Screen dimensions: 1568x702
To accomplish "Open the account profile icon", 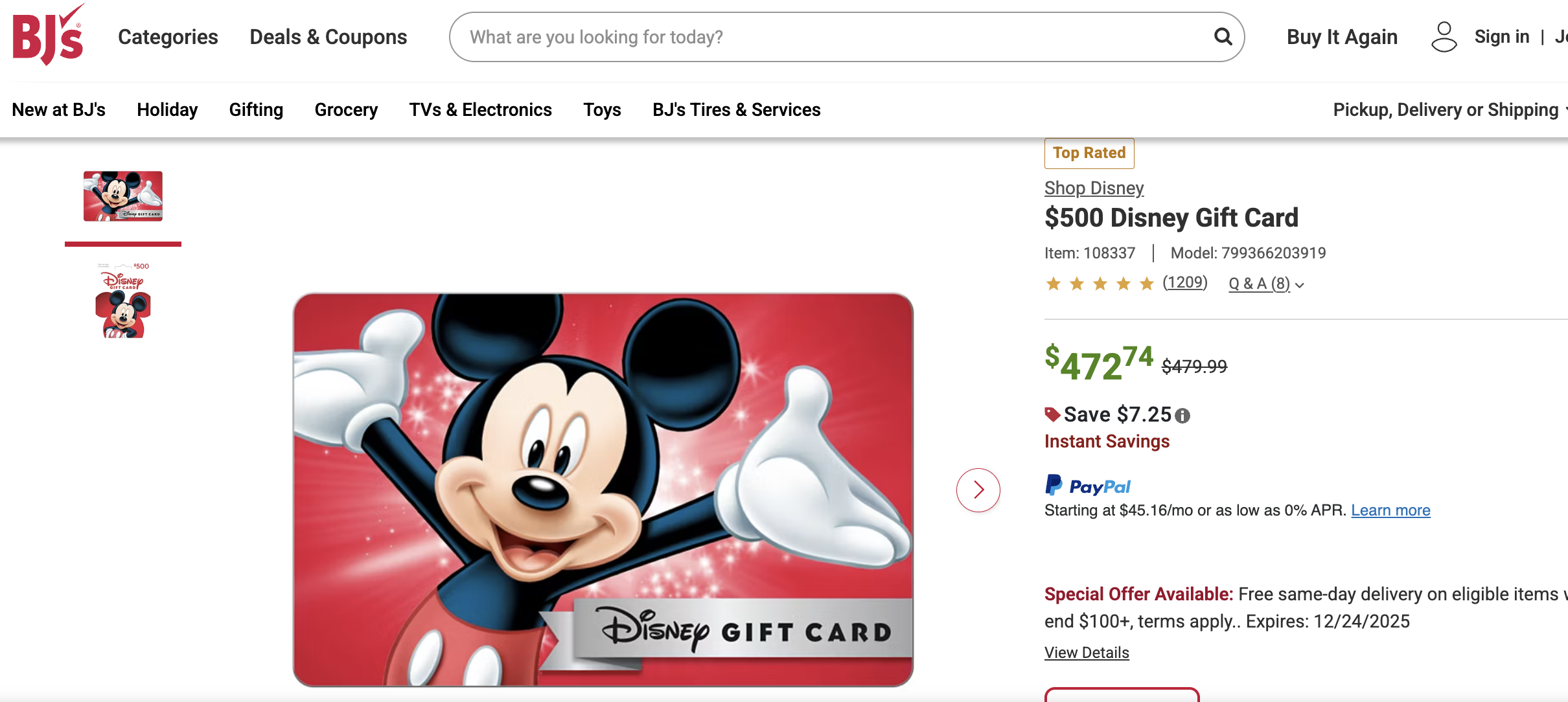I will pyautogui.click(x=1444, y=37).
